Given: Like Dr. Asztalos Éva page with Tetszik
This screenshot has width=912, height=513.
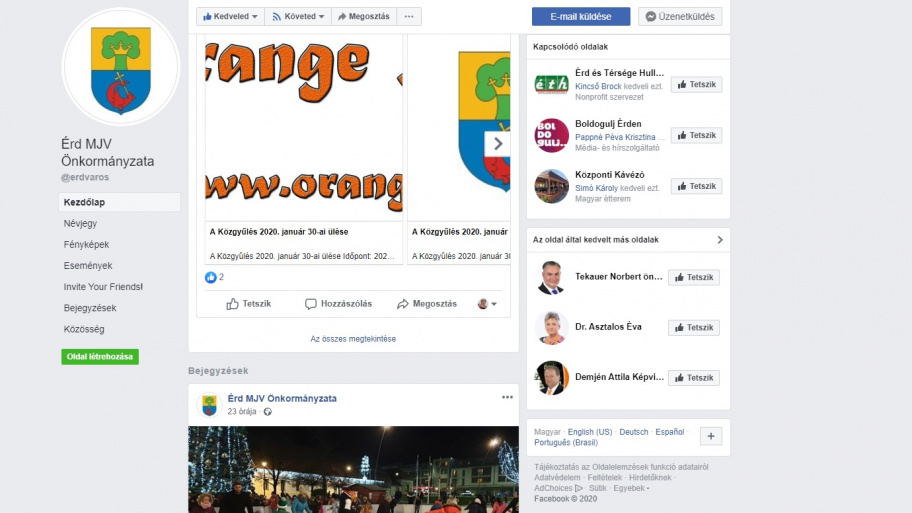Looking at the screenshot, I should click(694, 327).
